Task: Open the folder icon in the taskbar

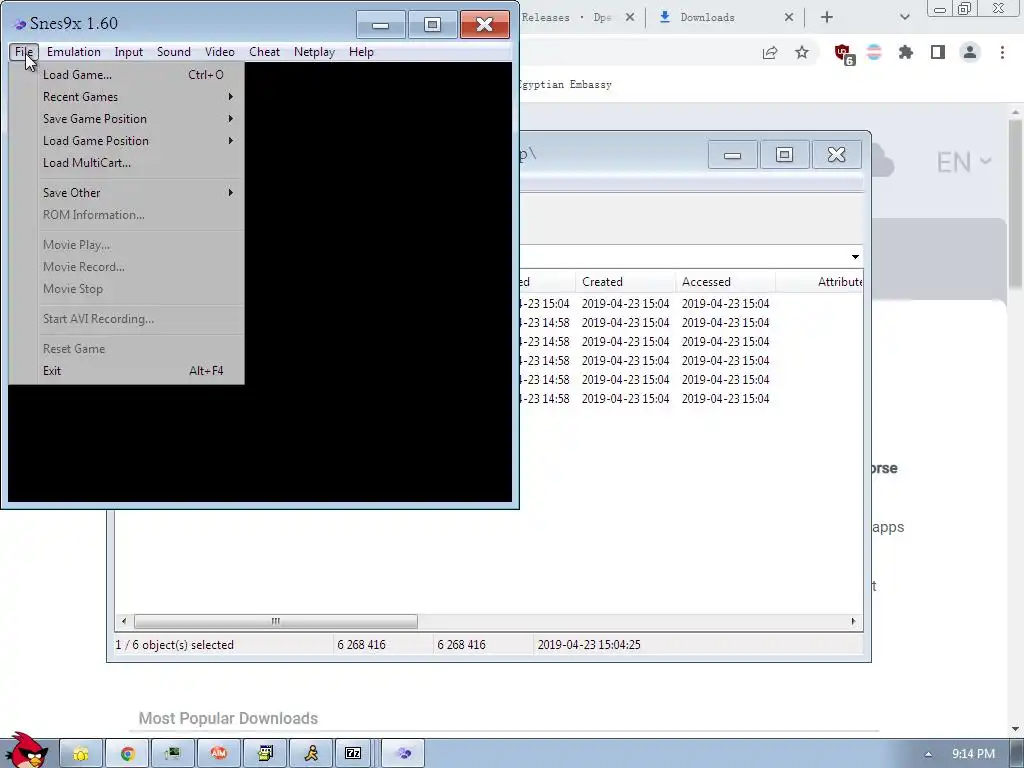Action: (x=81, y=754)
